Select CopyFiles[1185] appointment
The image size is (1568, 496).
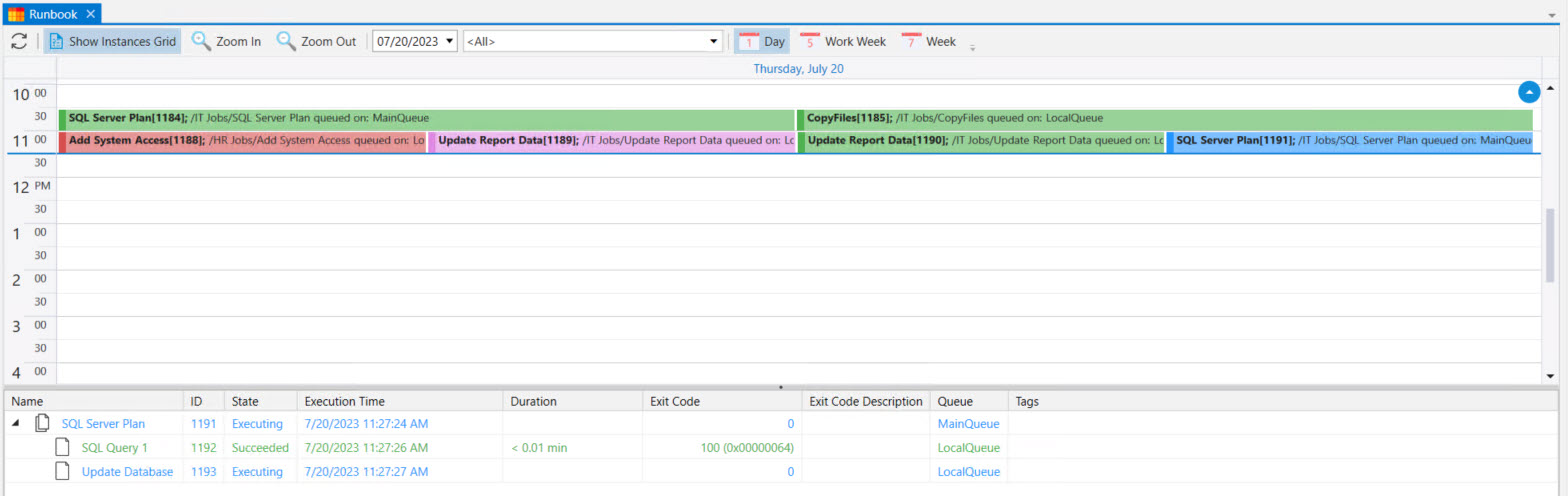[x=1165, y=118]
